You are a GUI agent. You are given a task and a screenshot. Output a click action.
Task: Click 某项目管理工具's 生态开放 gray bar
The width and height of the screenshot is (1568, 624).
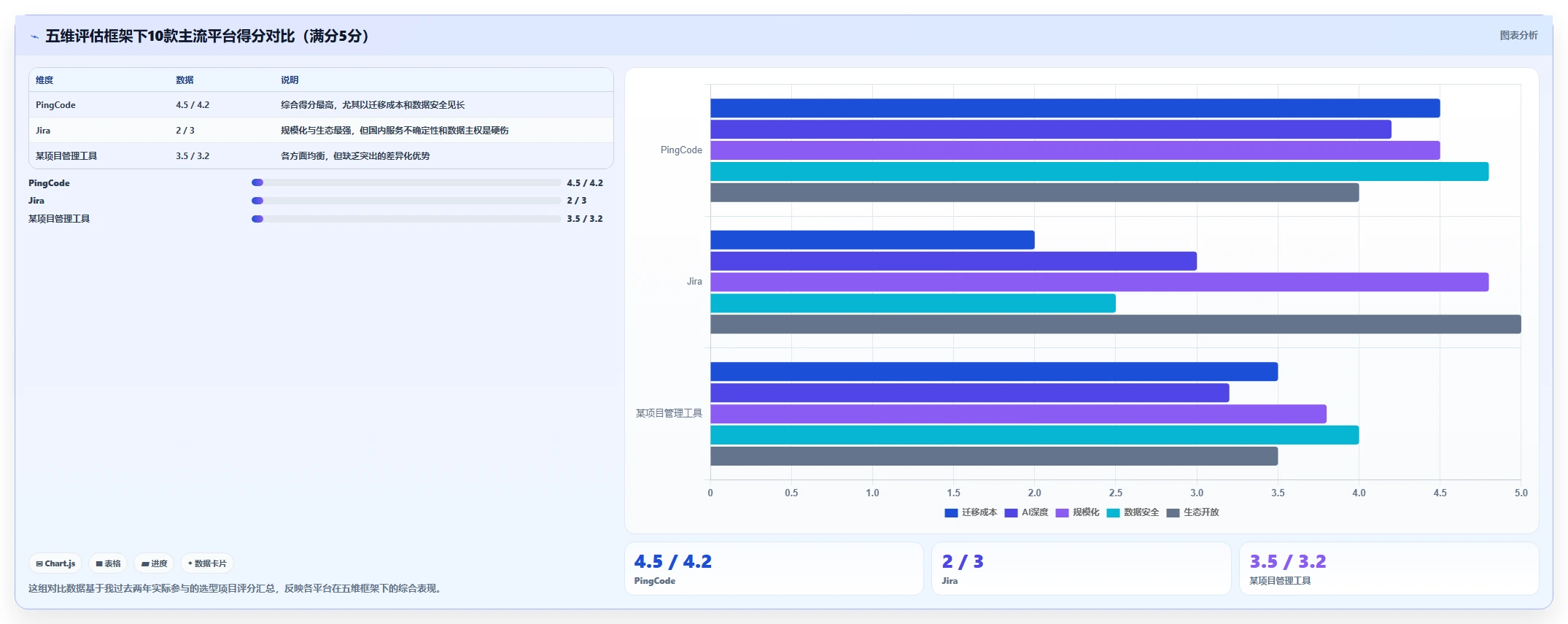994,456
